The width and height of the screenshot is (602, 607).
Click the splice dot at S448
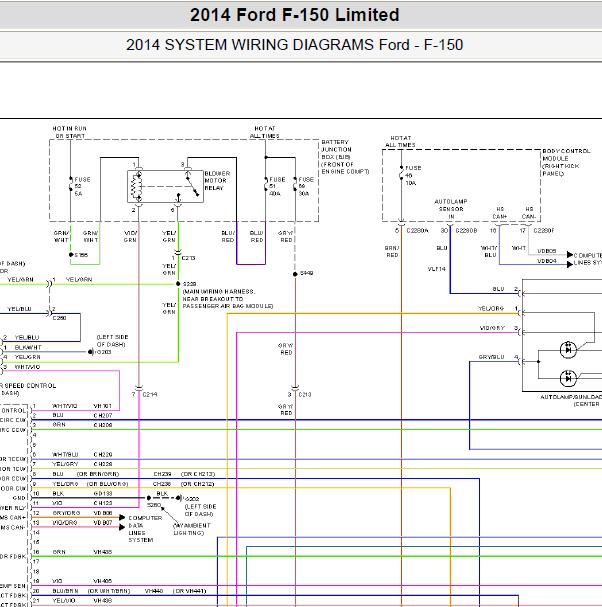[295, 274]
